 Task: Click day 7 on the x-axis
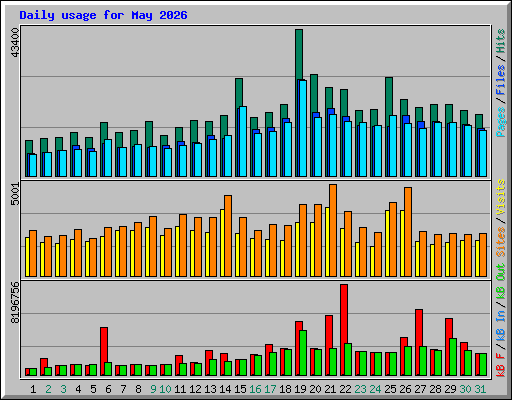pos(123,389)
